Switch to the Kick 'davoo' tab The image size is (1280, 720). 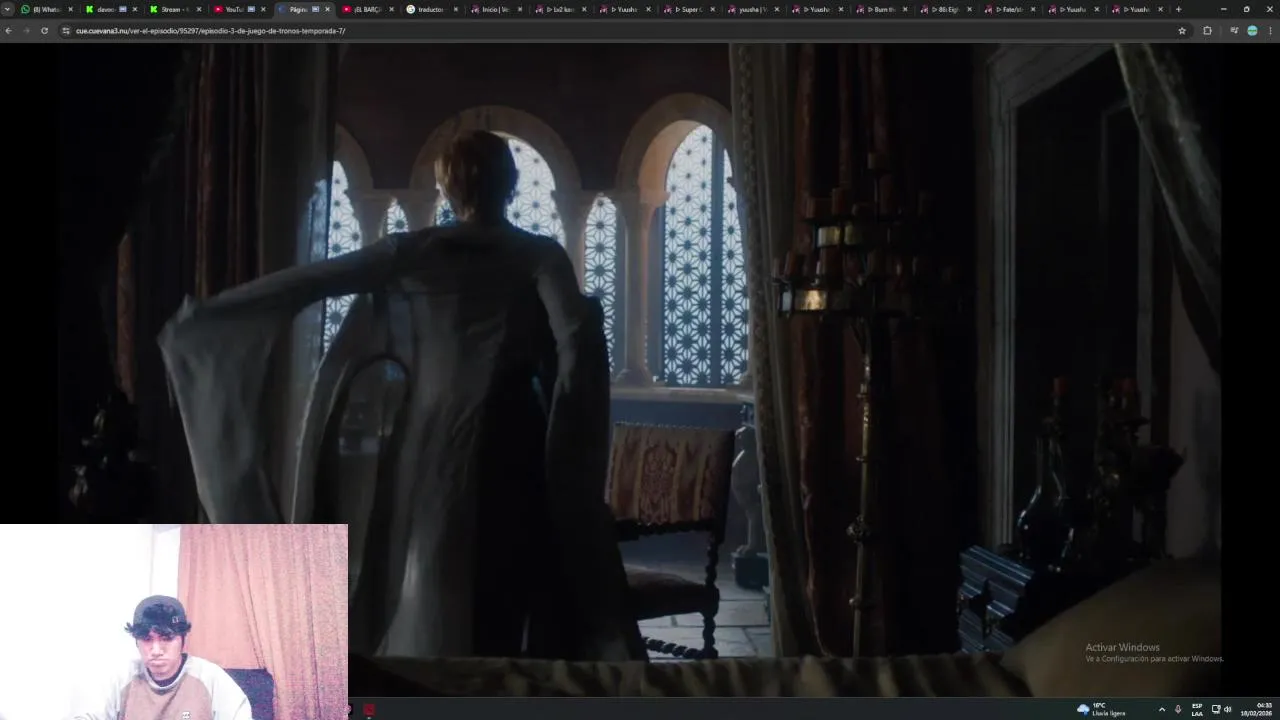click(110, 9)
